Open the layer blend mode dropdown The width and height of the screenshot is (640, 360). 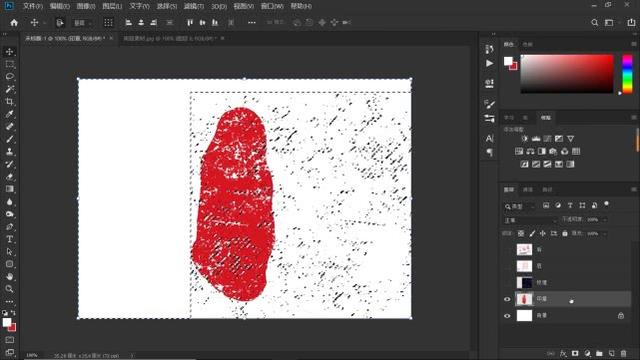coord(530,220)
